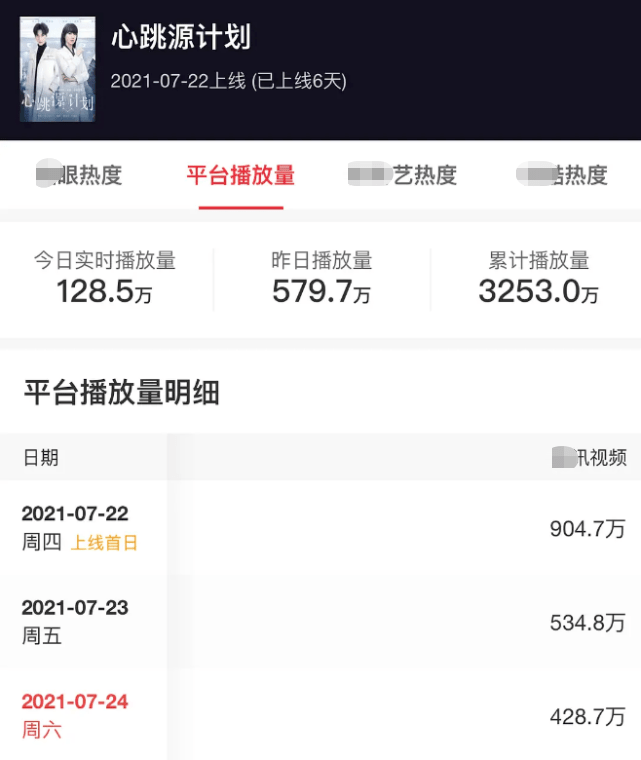Tap the 今日实时播放量 128.5万 stat
The width and height of the screenshot is (641, 760).
point(105,278)
